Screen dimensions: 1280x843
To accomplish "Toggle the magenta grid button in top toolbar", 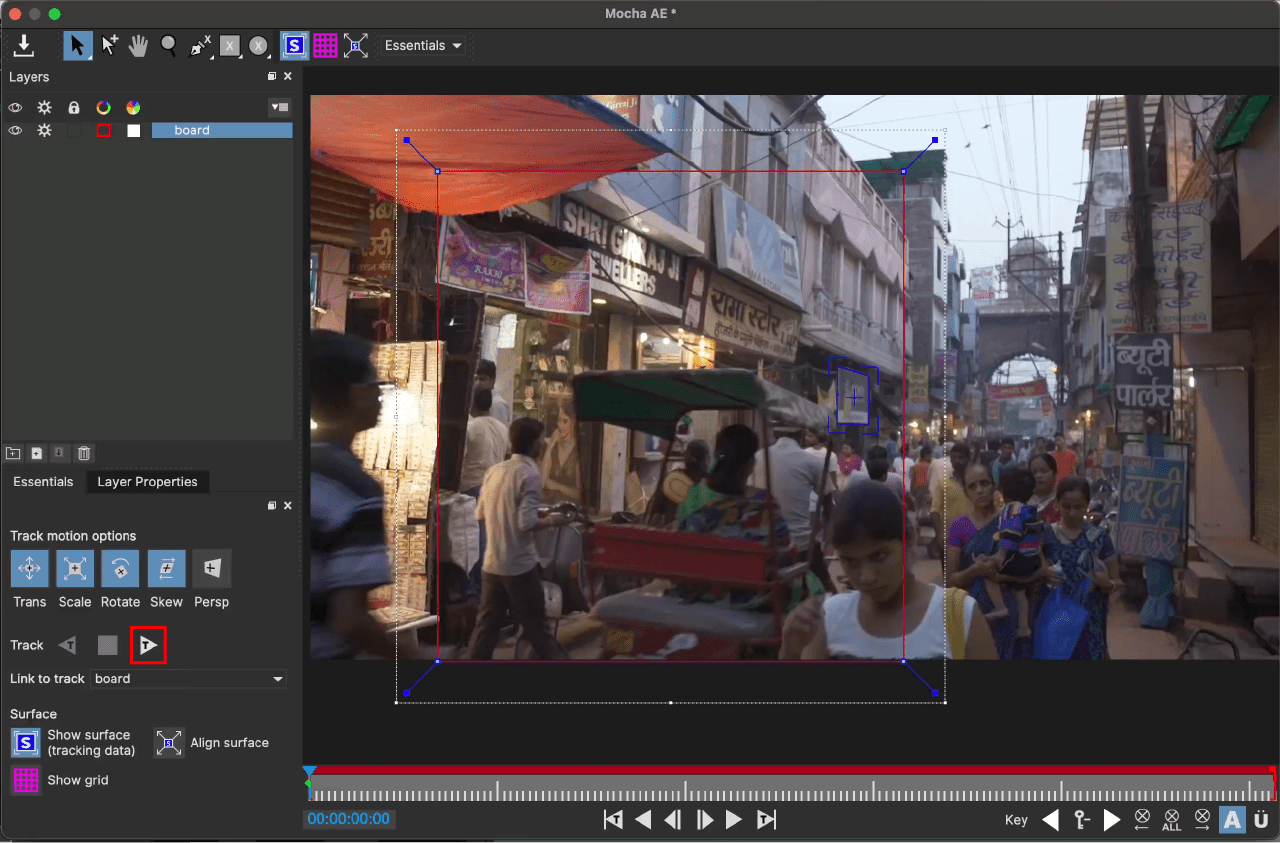I will 325,45.
